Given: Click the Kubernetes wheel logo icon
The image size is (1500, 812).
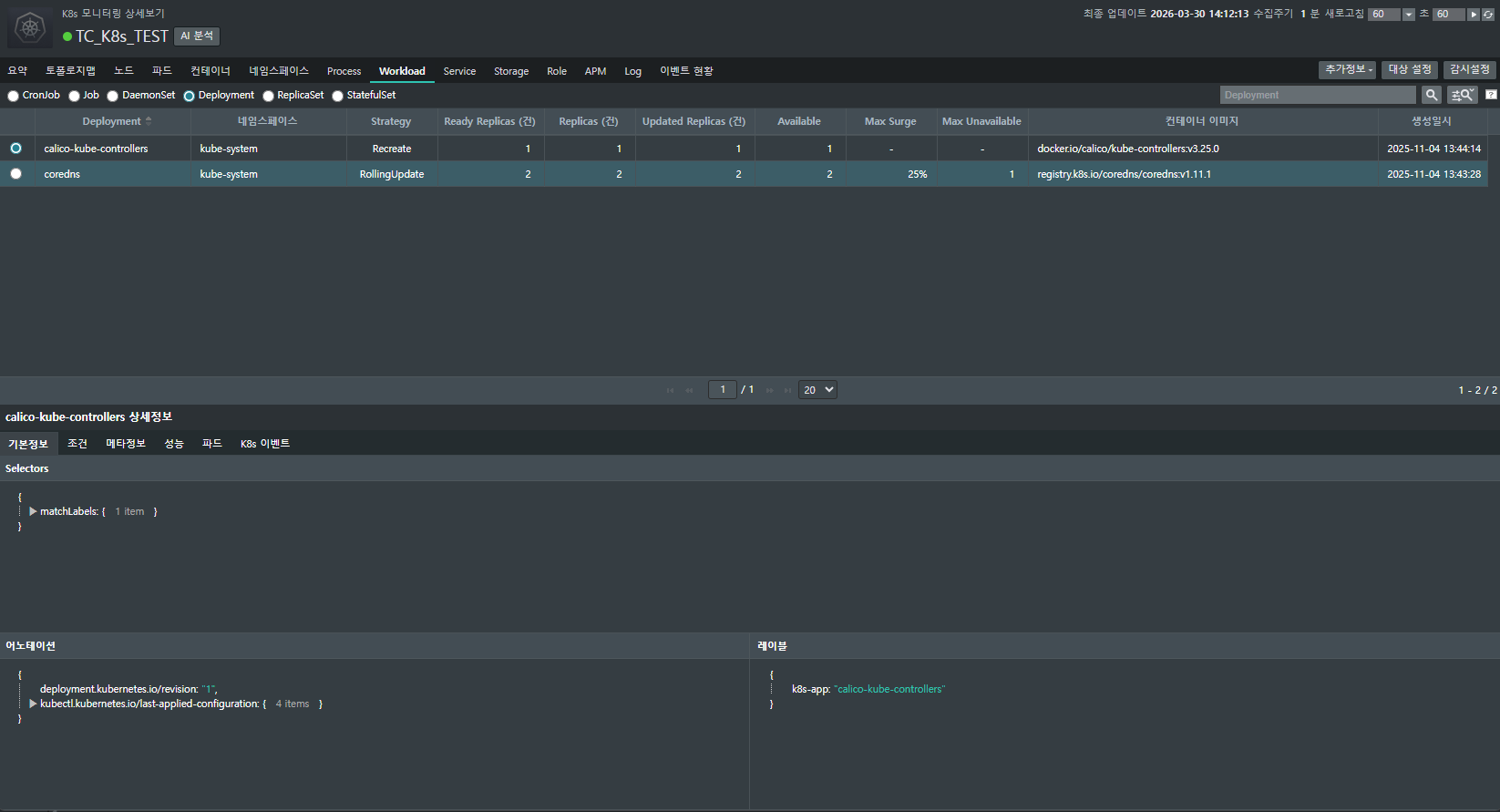Looking at the screenshot, I should [30, 27].
